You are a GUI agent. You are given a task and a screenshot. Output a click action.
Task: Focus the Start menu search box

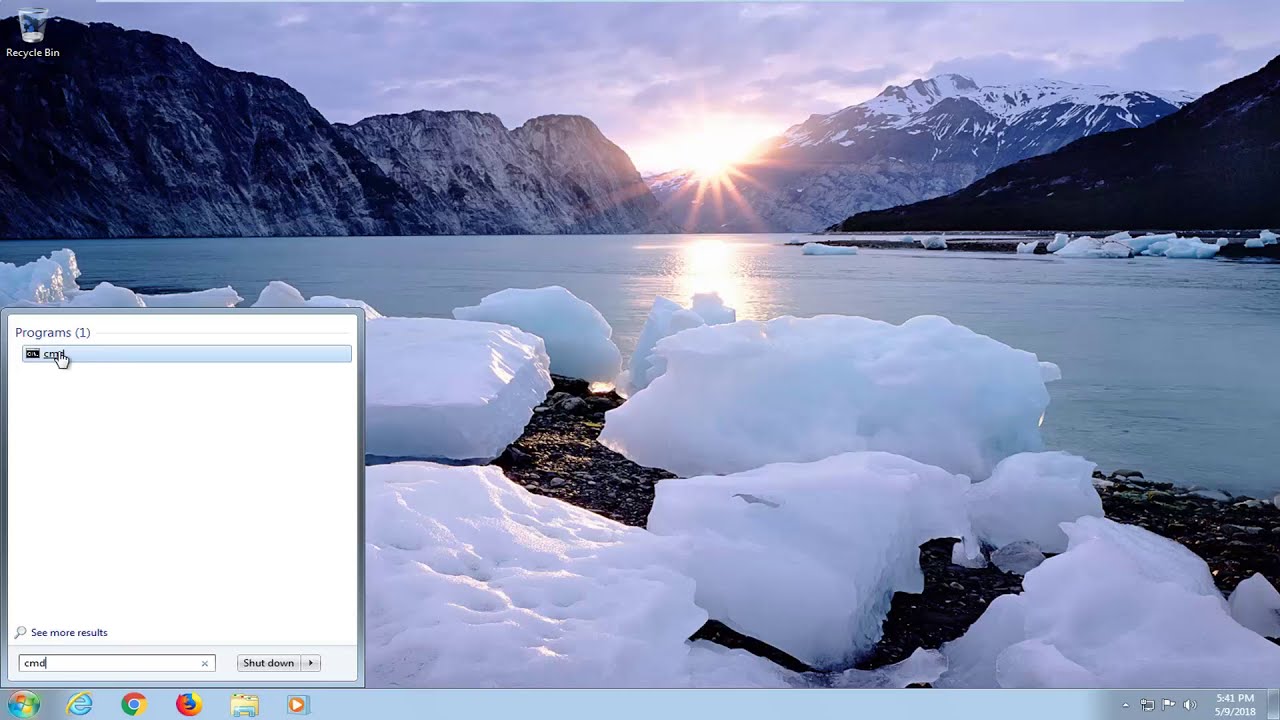(116, 663)
